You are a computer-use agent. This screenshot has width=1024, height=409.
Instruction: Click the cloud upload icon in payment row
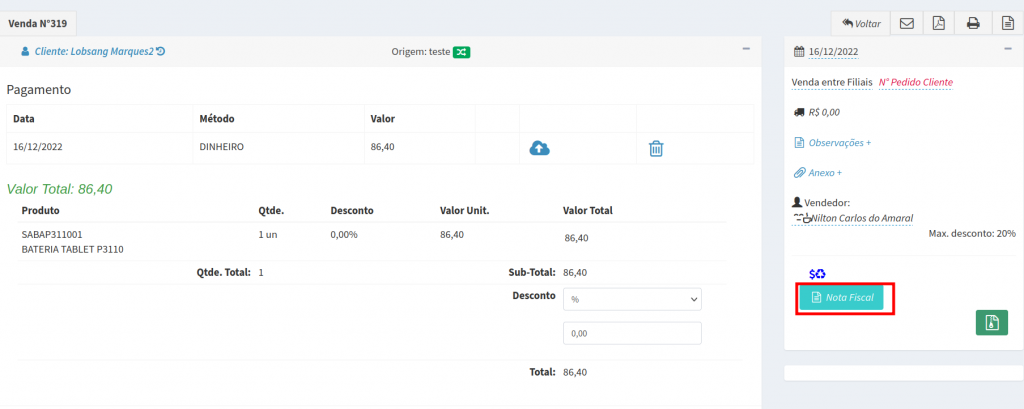[x=540, y=148]
